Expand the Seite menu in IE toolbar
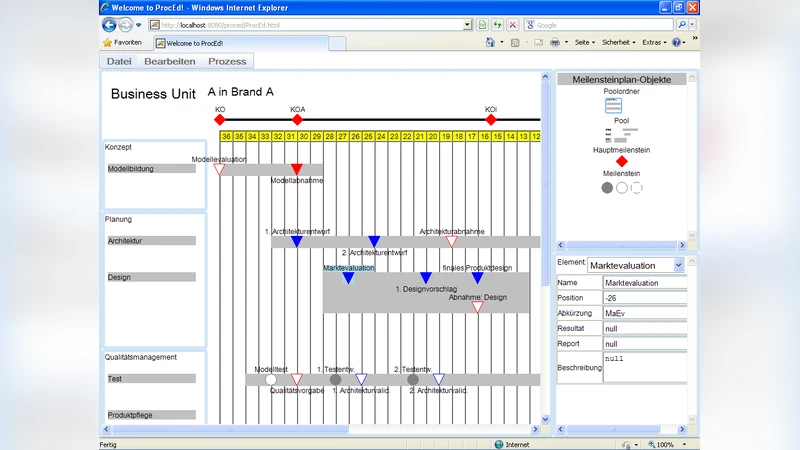 pos(586,42)
